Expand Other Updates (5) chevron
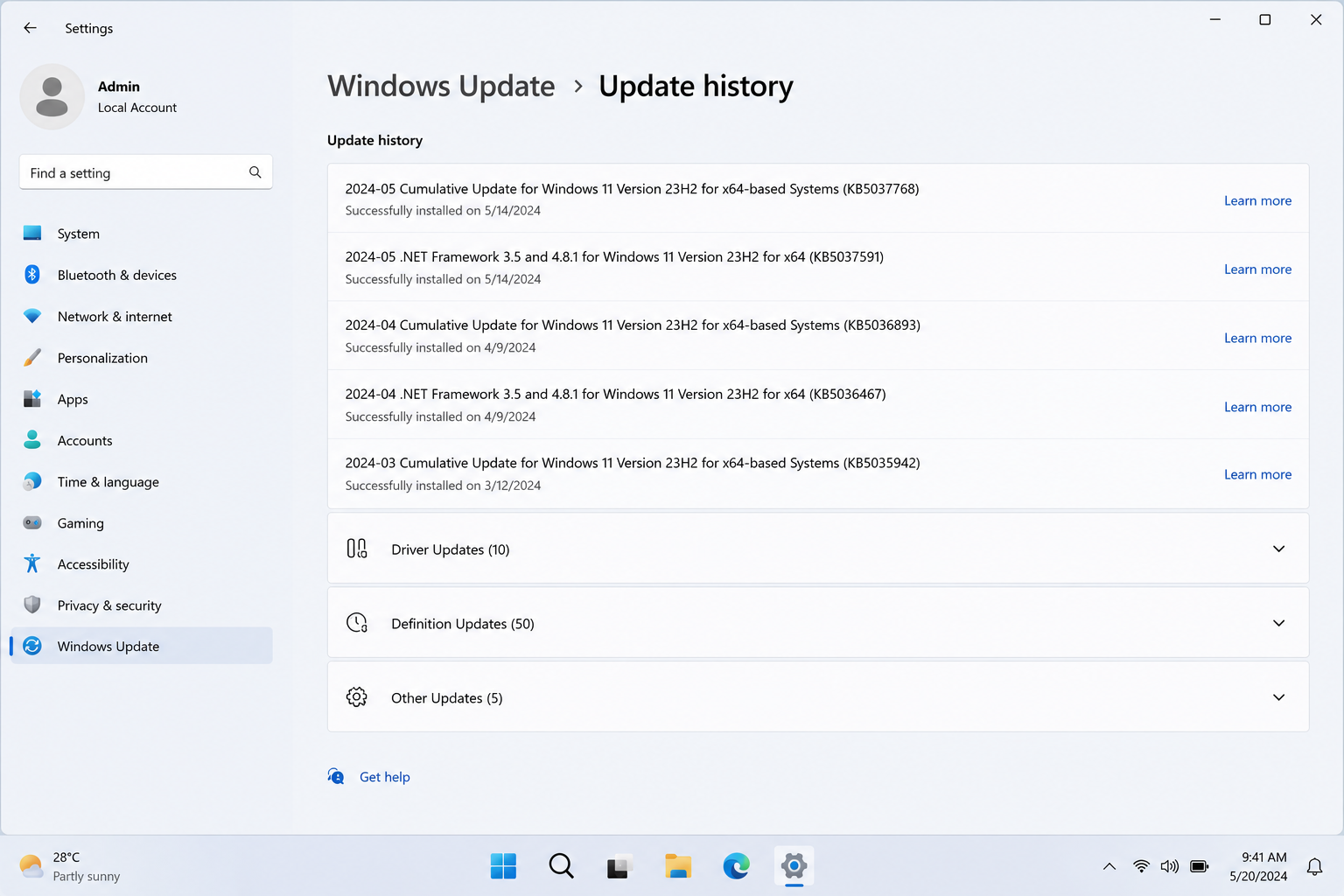1344x896 pixels. 1278,697
